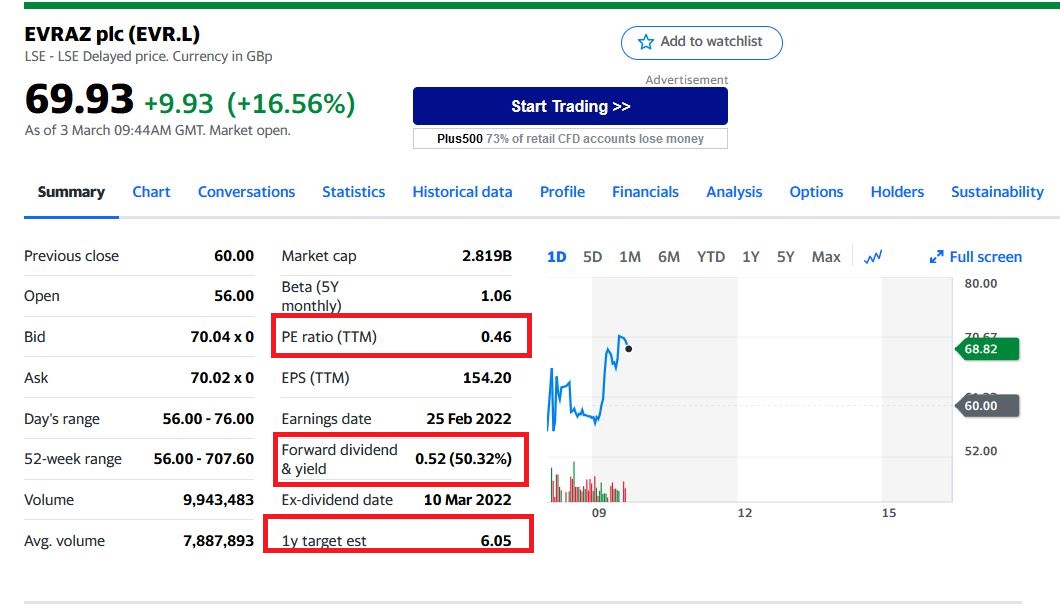Open the chart indicators comparison icon
The height and width of the screenshot is (609, 1060).
(873, 257)
